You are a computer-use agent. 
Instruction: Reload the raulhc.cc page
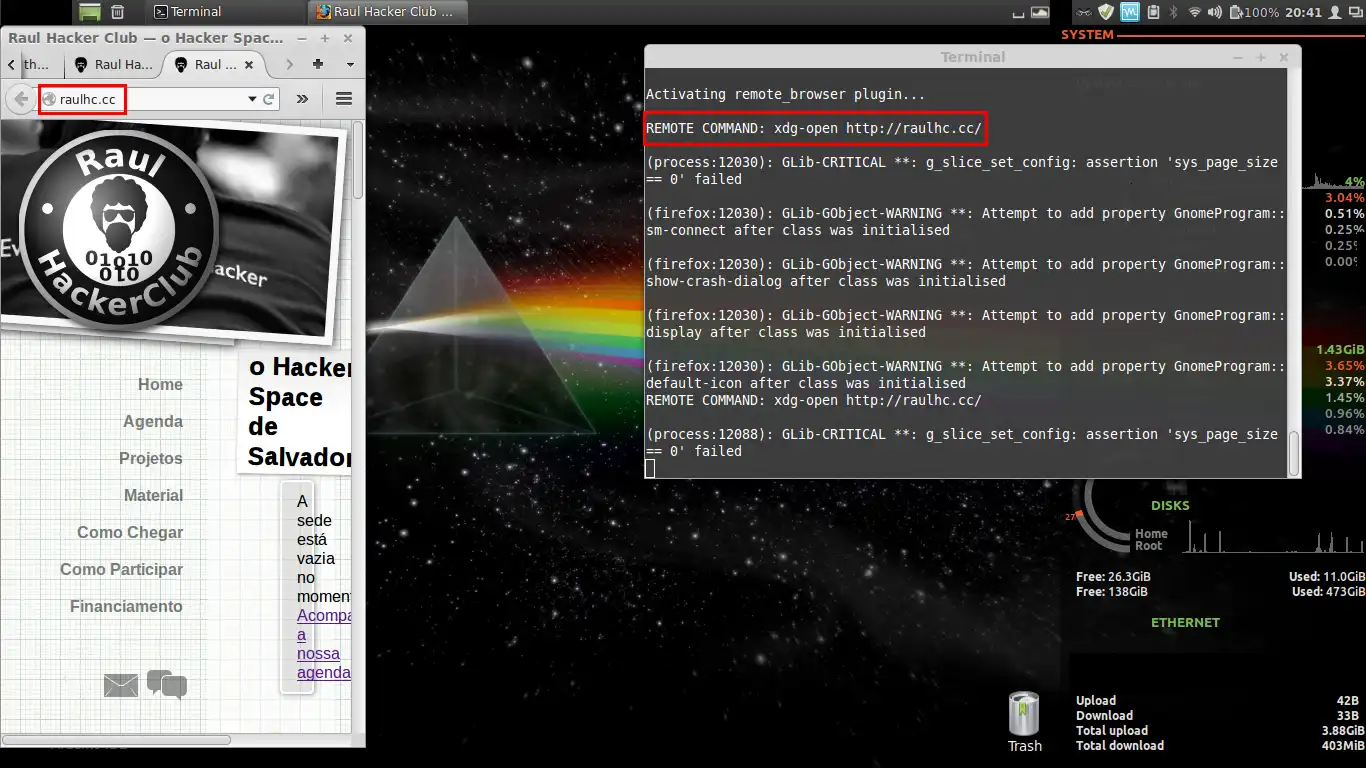click(x=268, y=99)
